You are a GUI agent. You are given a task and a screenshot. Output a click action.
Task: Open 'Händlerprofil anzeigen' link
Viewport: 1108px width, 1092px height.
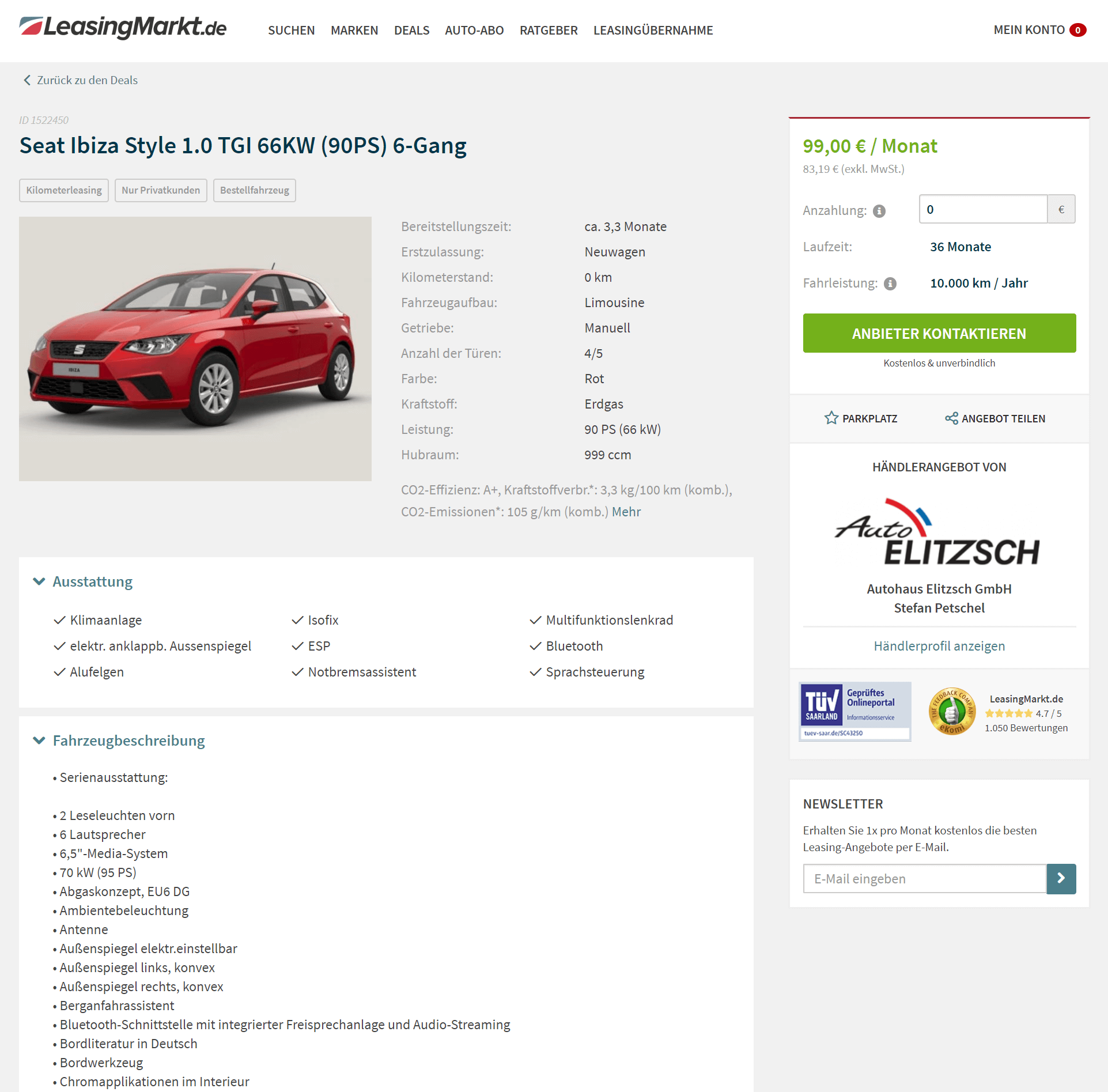pyautogui.click(x=939, y=646)
